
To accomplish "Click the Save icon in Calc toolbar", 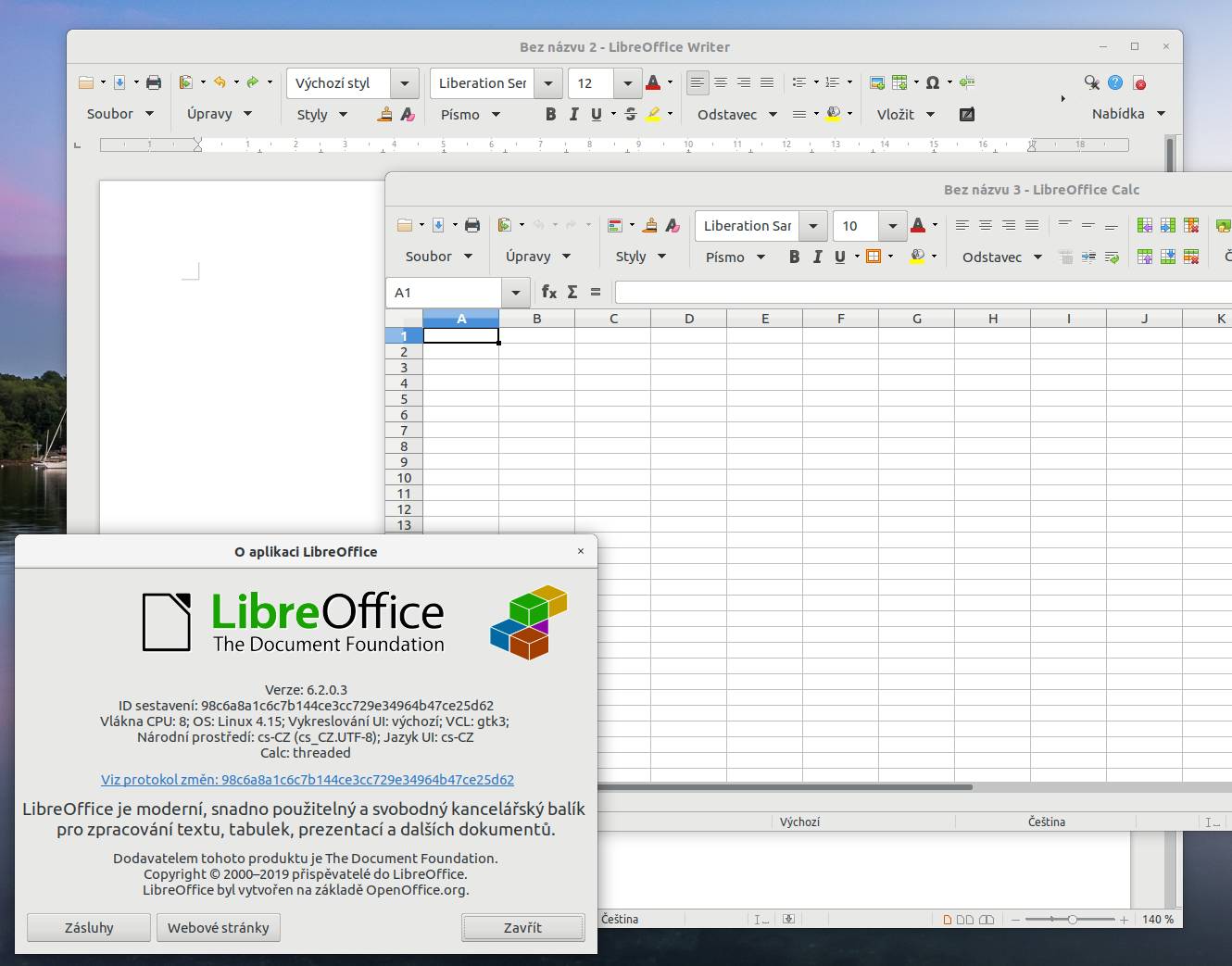I will coord(438,225).
